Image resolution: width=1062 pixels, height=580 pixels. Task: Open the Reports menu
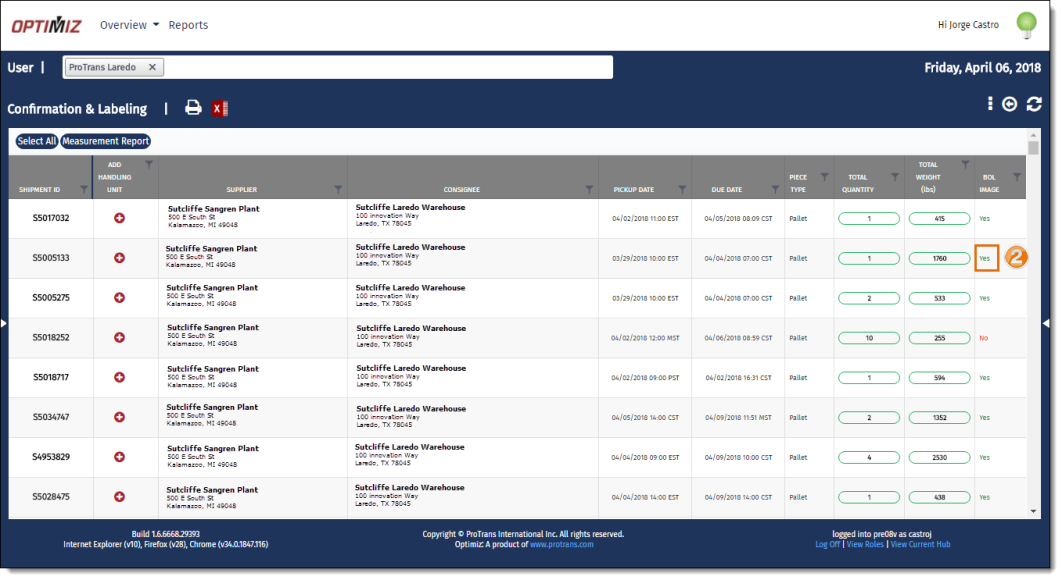[x=188, y=25]
